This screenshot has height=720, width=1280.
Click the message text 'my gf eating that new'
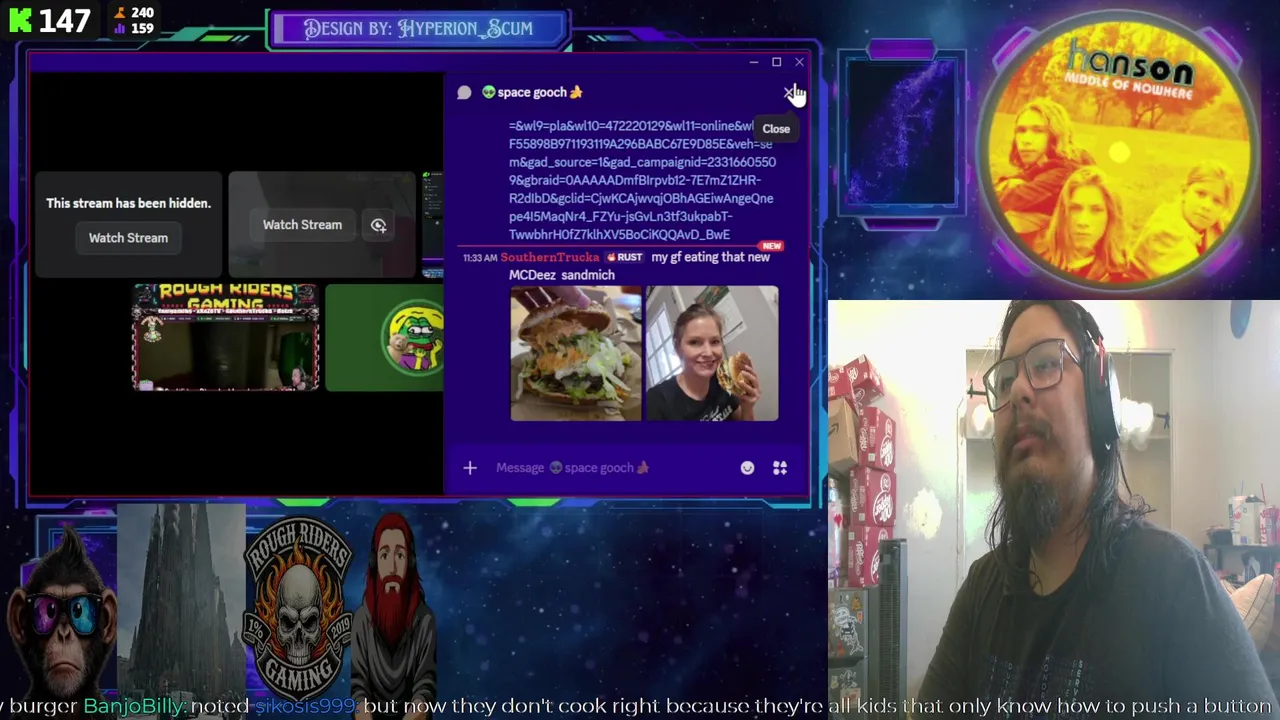[x=710, y=257]
